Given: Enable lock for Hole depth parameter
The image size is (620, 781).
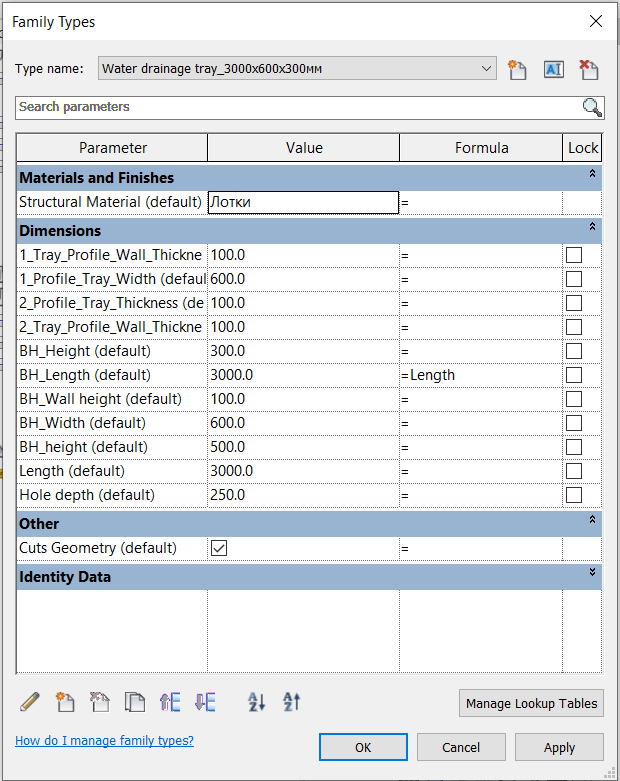Looking at the screenshot, I should pos(574,495).
